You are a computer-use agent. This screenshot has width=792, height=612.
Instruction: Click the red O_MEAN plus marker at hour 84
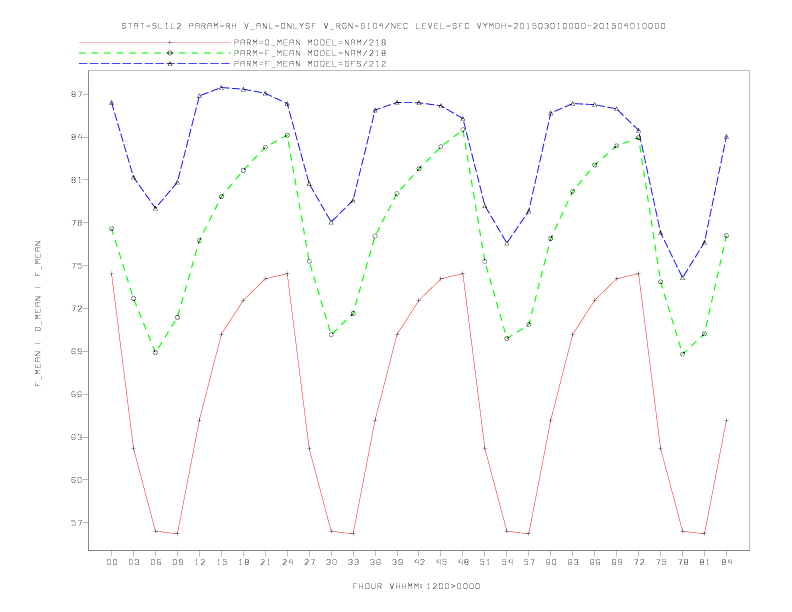click(x=726, y=420)
